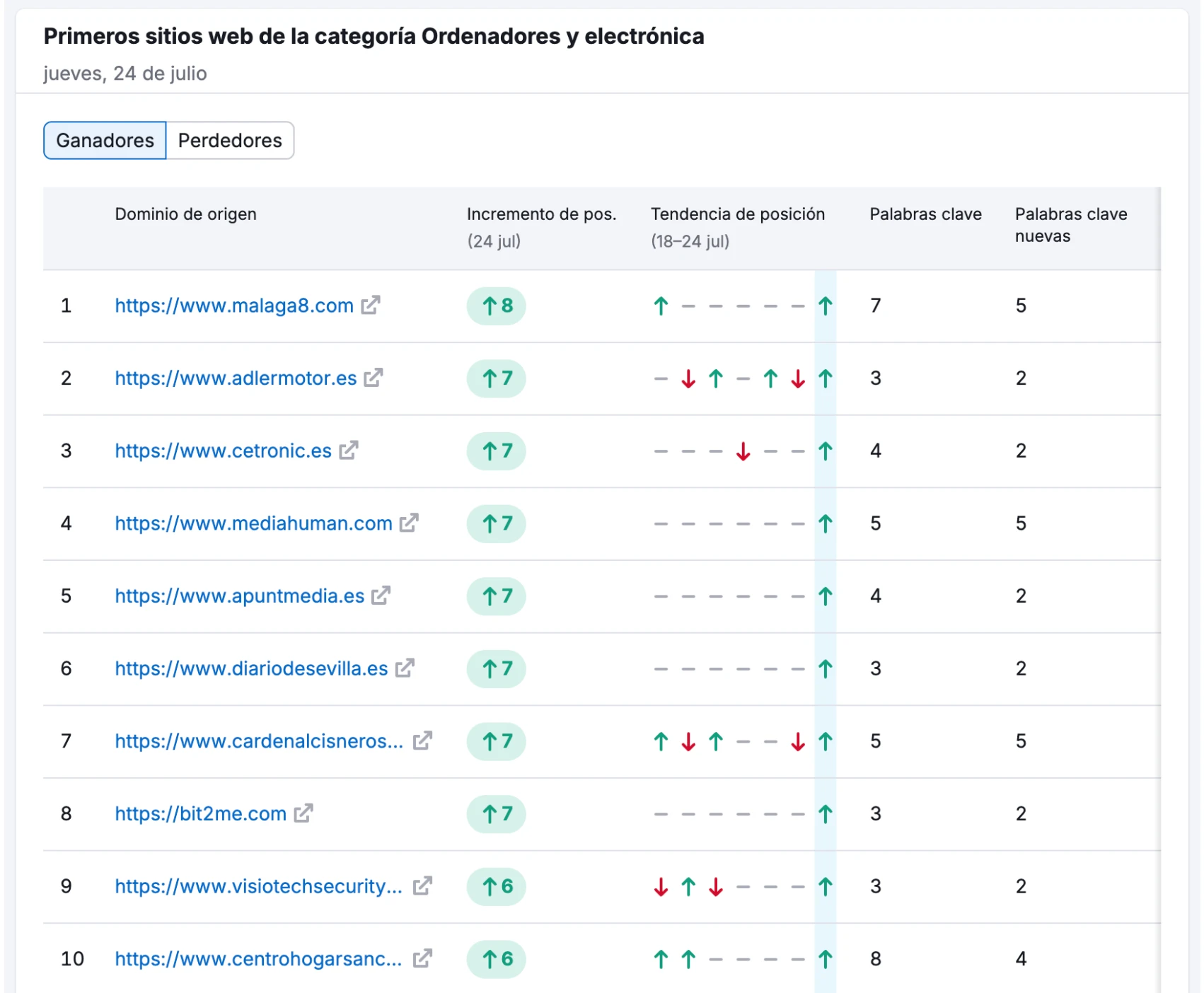Click the visiotechsecurity domain link
The width and height of the screenshot is (1204, 993).
point(258,886)
